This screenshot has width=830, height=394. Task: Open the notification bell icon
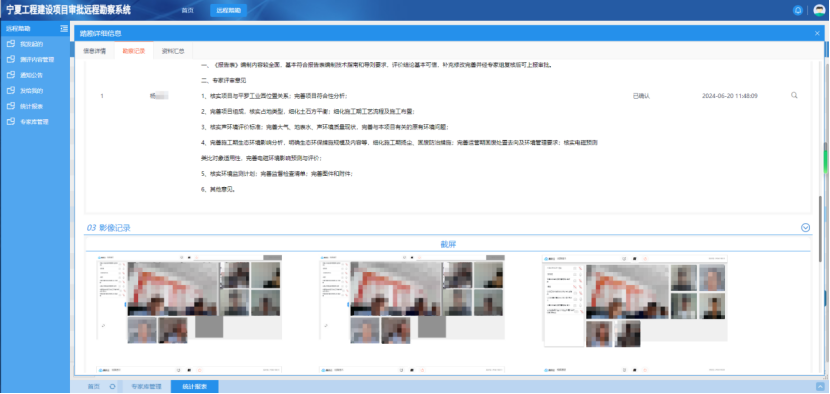click(798, 11)
